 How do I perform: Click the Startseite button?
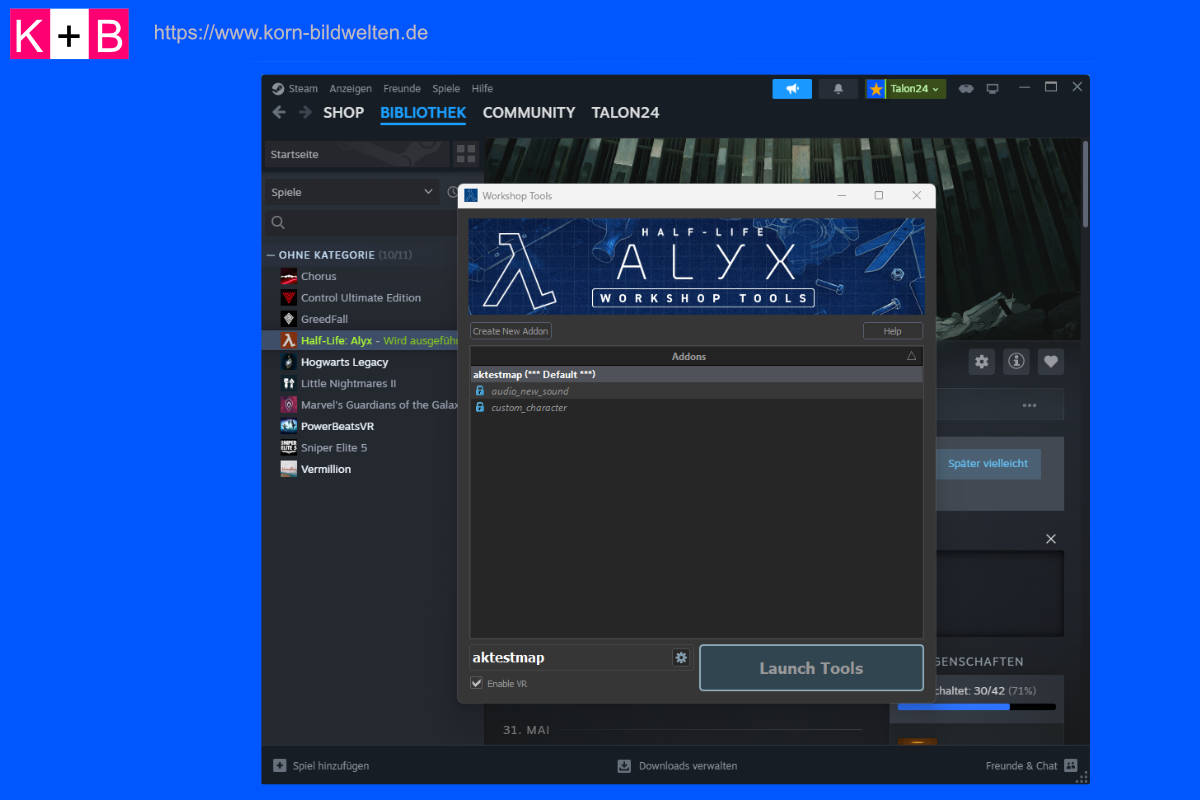coord(357,154)
